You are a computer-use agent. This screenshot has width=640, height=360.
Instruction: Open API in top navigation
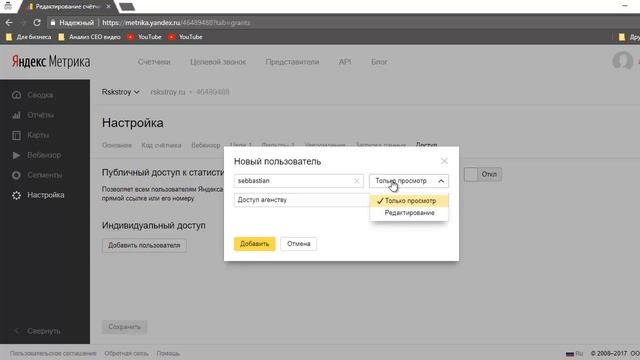(x=345, y=62)
